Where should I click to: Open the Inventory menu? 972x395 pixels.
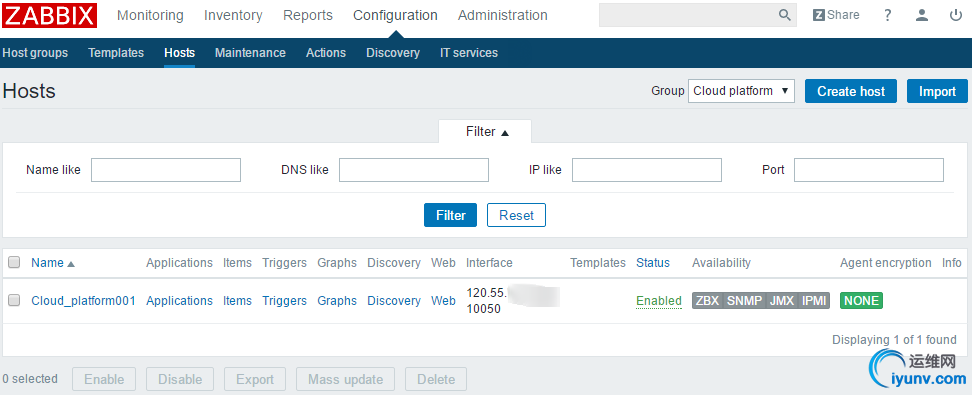click(233, 15)
